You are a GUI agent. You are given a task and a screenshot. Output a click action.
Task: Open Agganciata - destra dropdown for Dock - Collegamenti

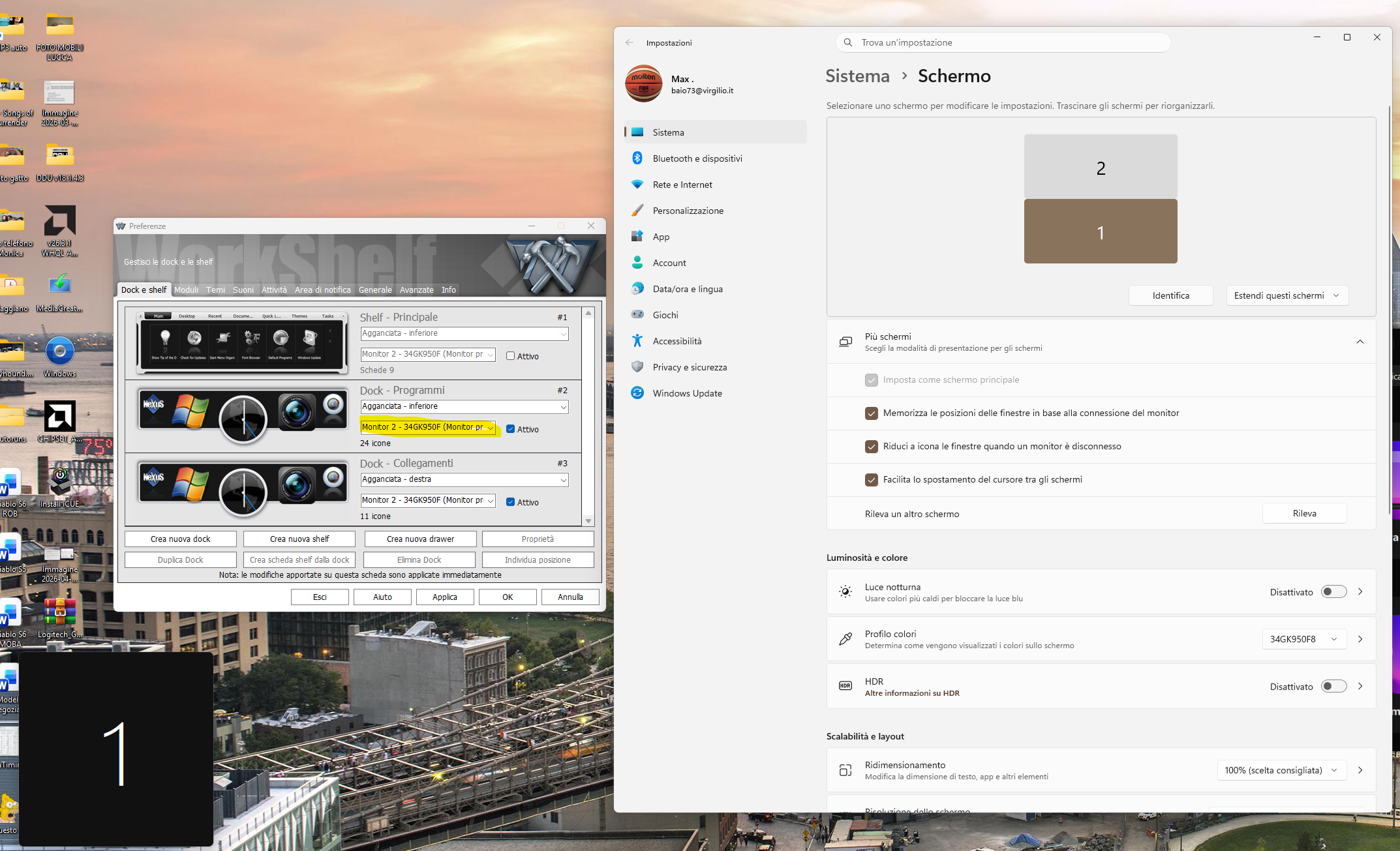coord(464,479)
